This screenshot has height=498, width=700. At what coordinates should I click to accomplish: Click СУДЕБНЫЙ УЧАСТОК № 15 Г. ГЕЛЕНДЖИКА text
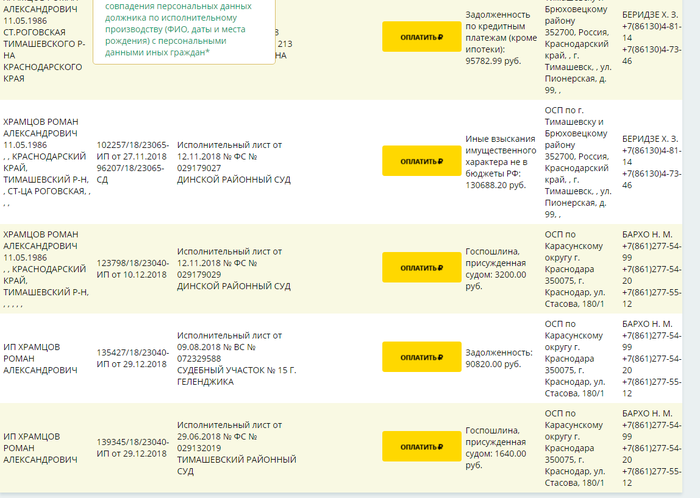coord(236,376)
